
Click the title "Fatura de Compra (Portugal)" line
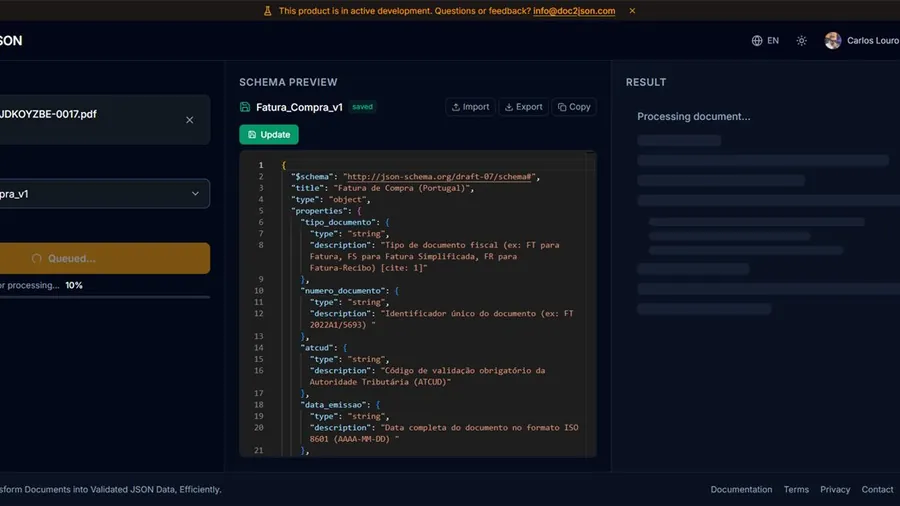[x=383, y=188]
